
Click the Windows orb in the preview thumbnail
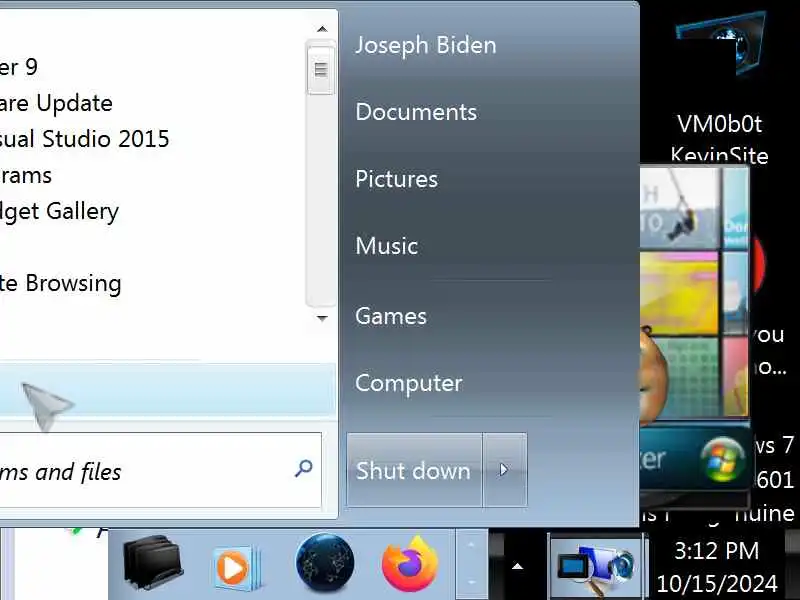click(721, 459)
